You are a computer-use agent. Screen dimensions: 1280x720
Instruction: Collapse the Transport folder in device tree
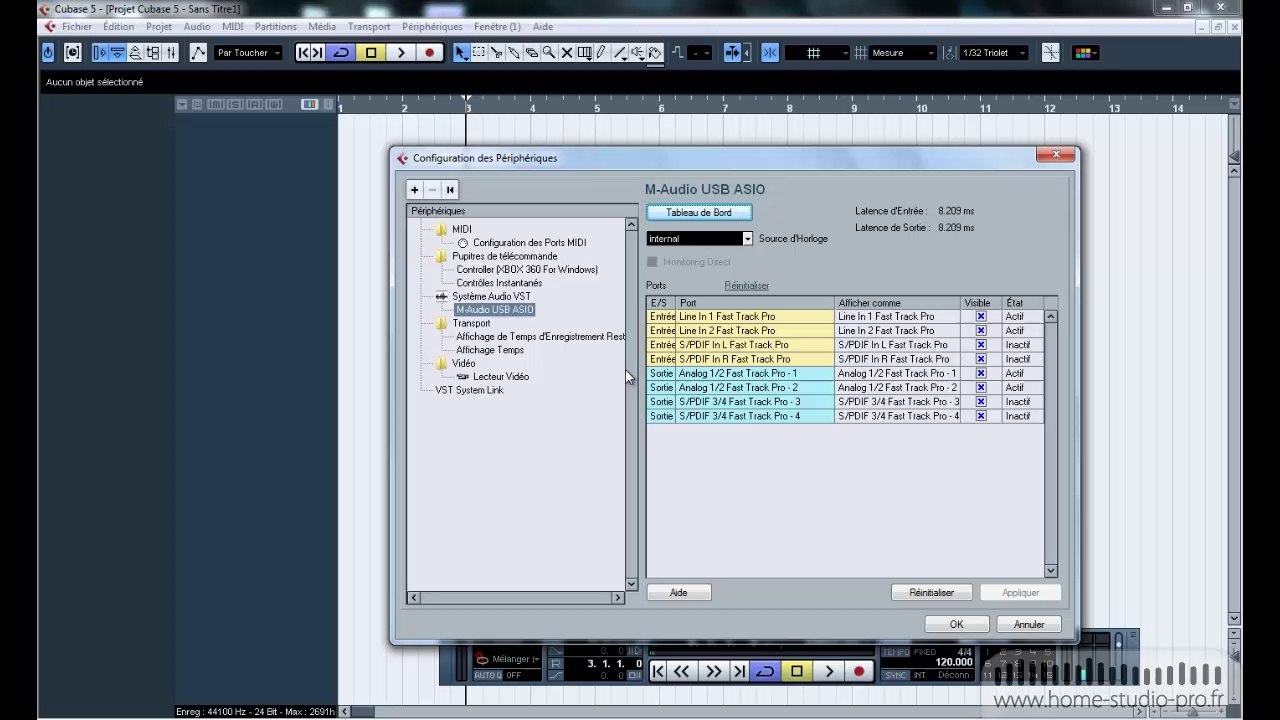coord(441,324)
